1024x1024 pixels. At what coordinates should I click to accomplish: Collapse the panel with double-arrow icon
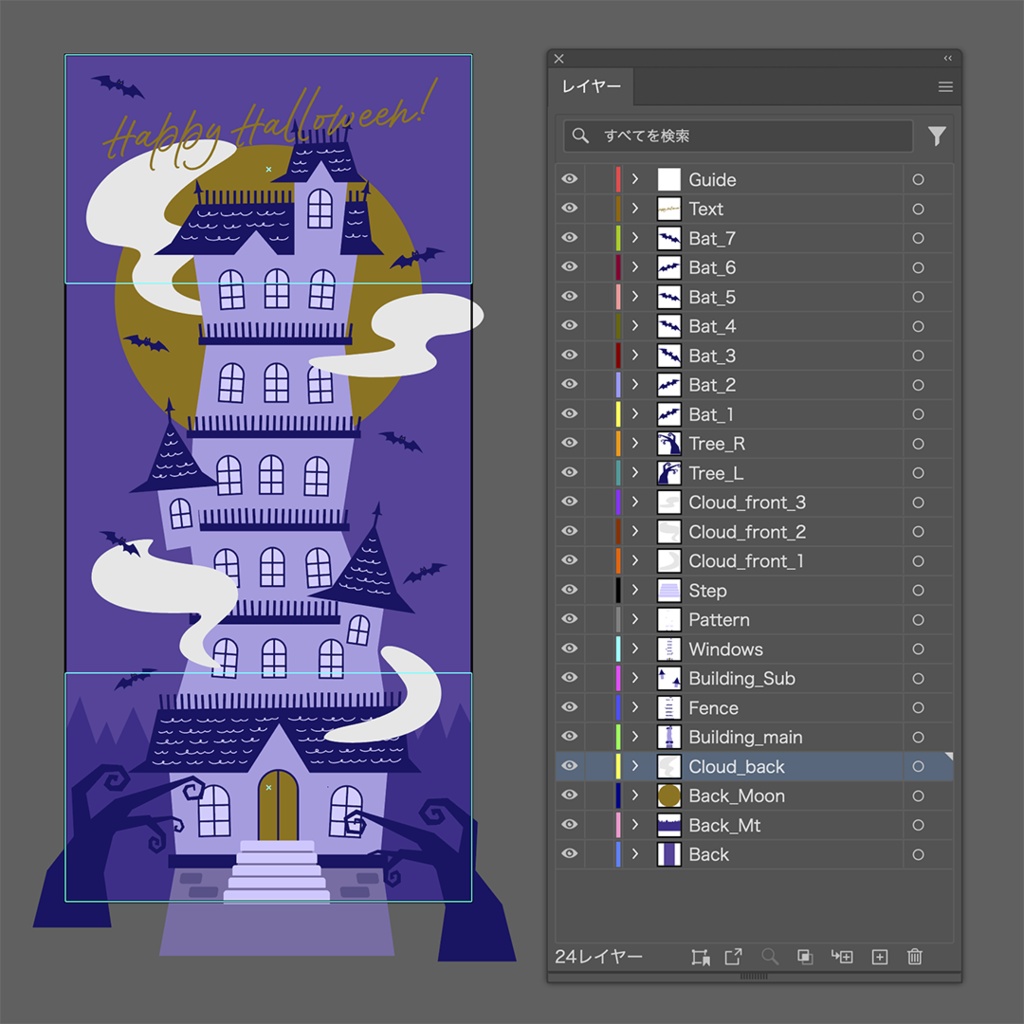click(948, 58)
